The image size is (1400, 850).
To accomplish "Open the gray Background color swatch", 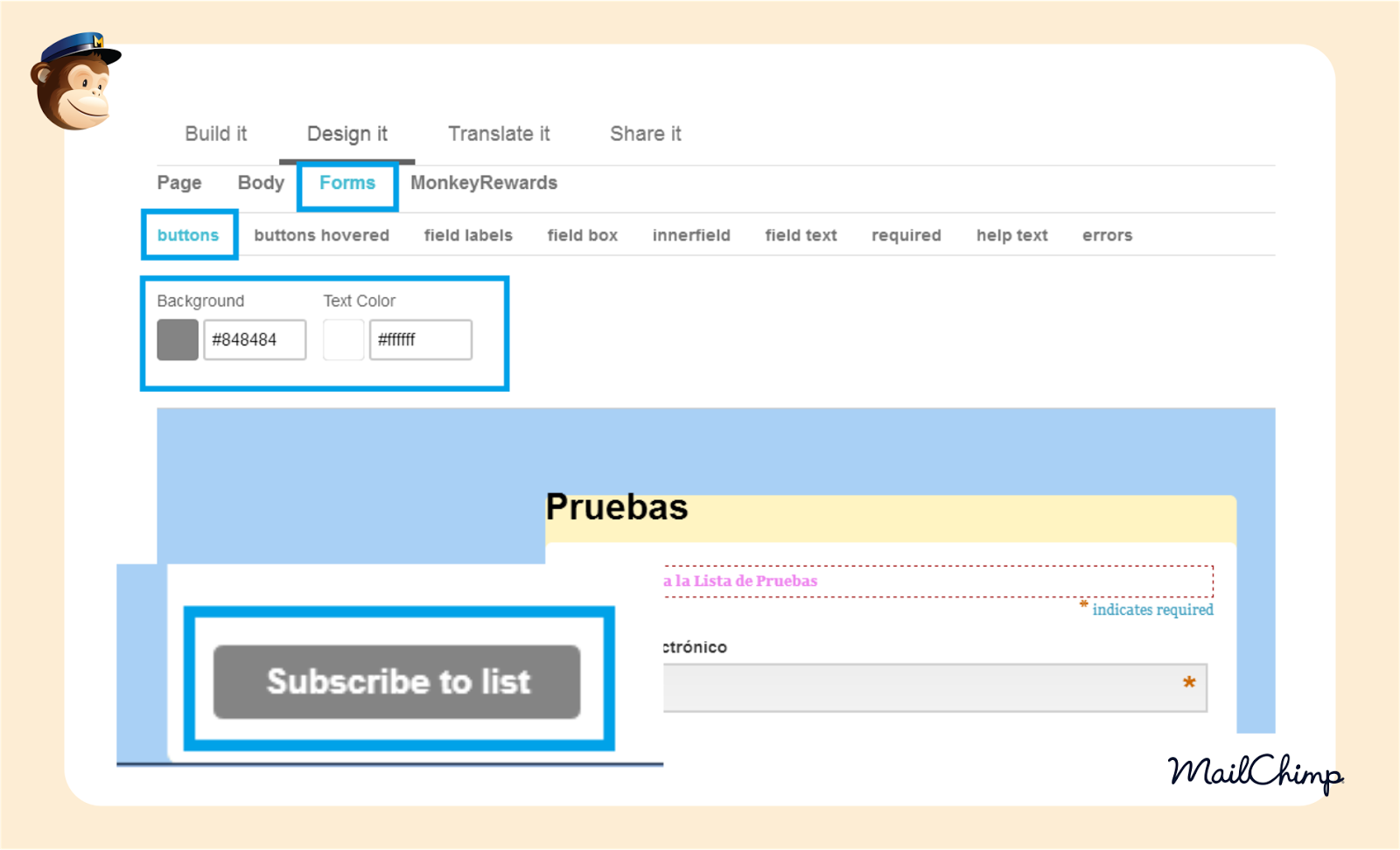I will point(178,339).
